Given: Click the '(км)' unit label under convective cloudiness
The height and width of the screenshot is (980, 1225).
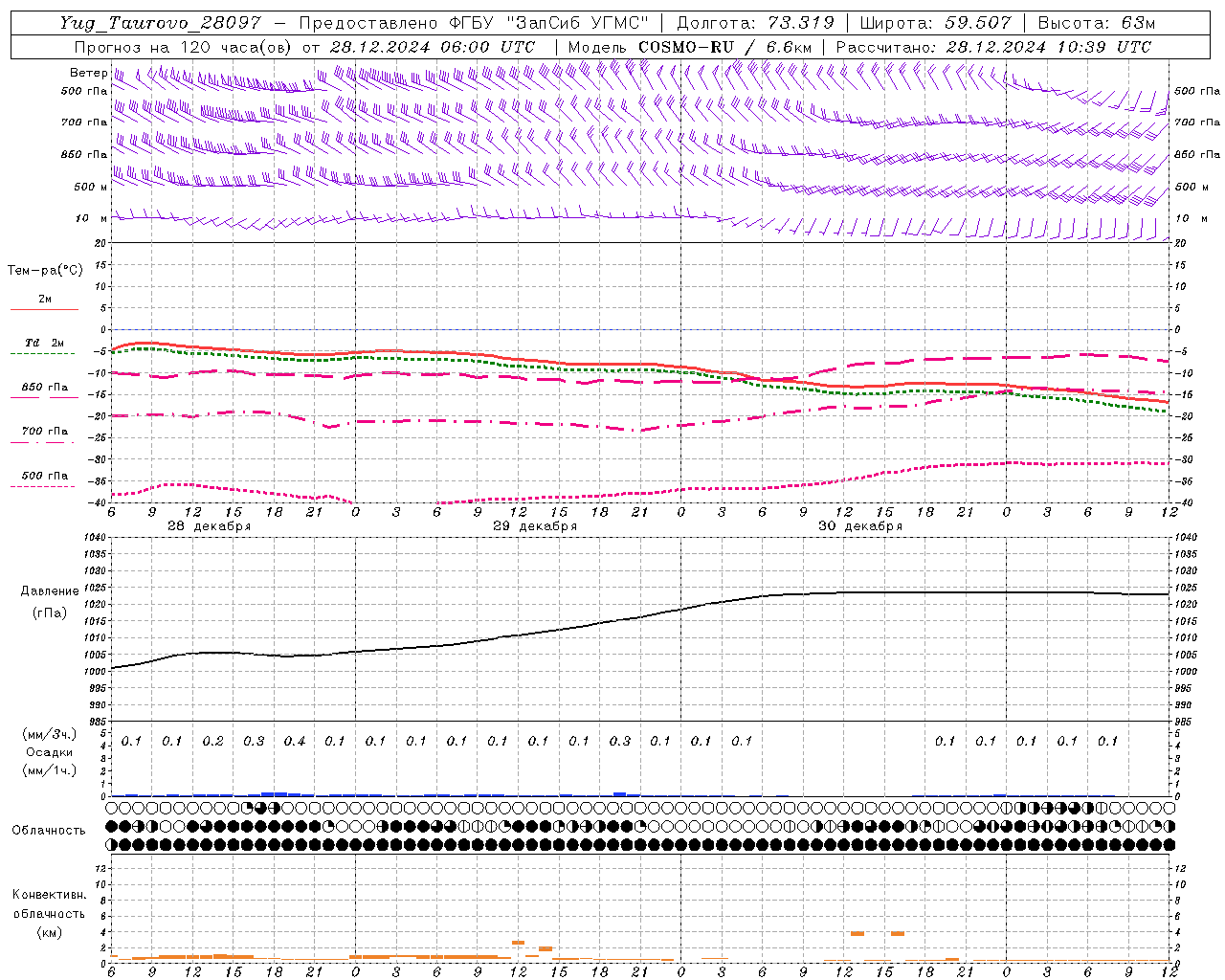Looking at the screenshot, I should [50, 931].
